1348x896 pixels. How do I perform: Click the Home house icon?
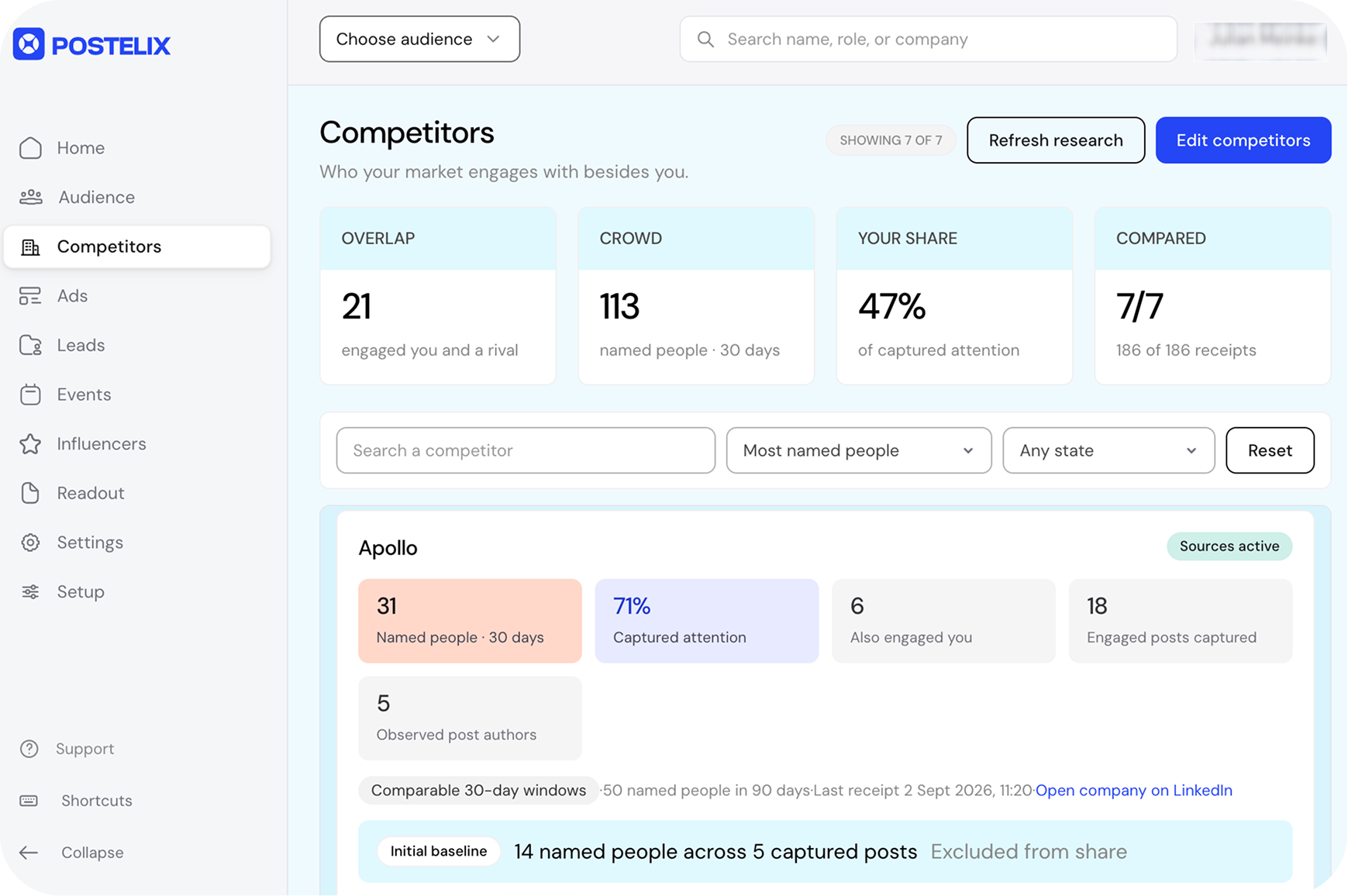pos(30,148)
